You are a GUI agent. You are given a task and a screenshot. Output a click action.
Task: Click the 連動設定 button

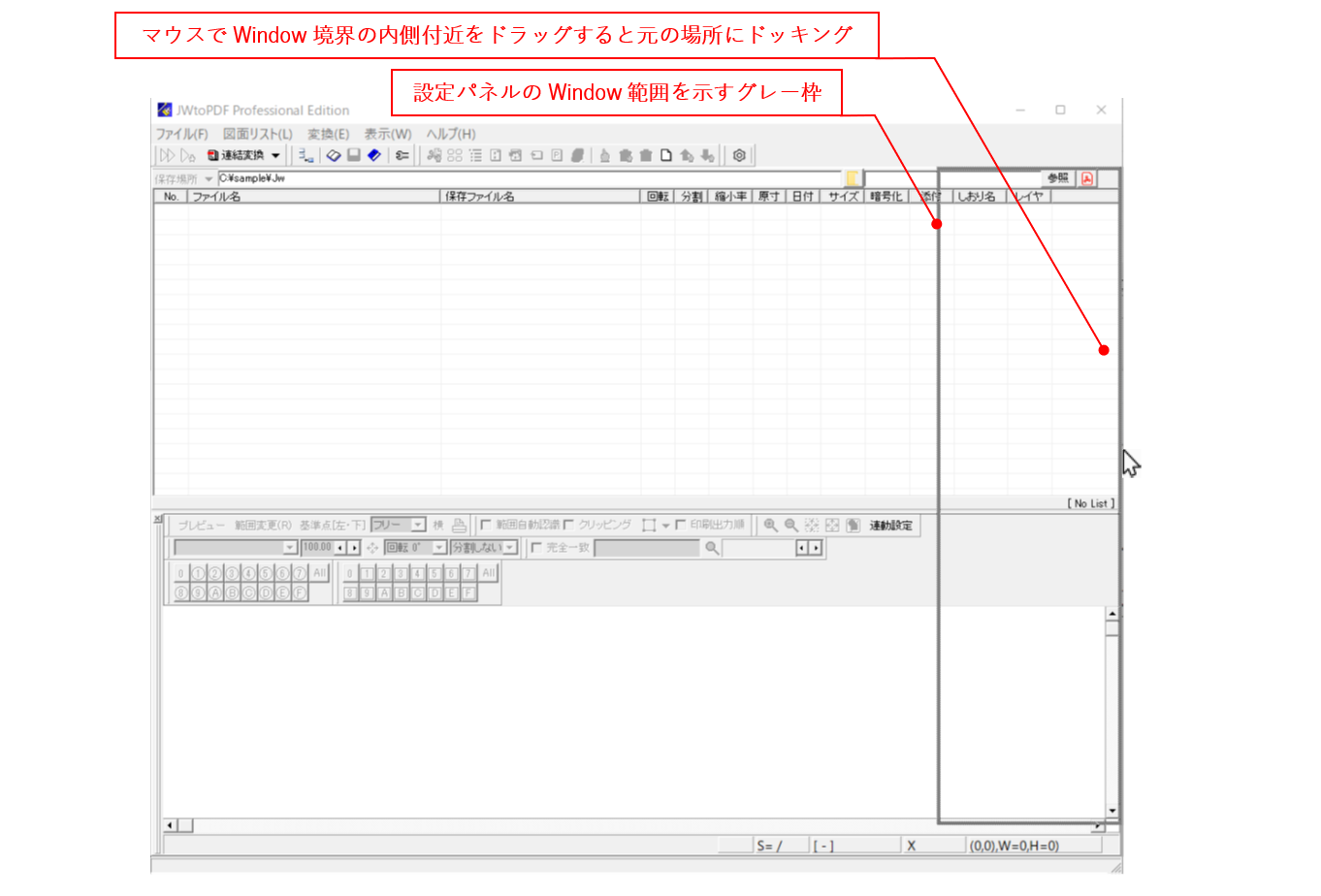(890, 526)
